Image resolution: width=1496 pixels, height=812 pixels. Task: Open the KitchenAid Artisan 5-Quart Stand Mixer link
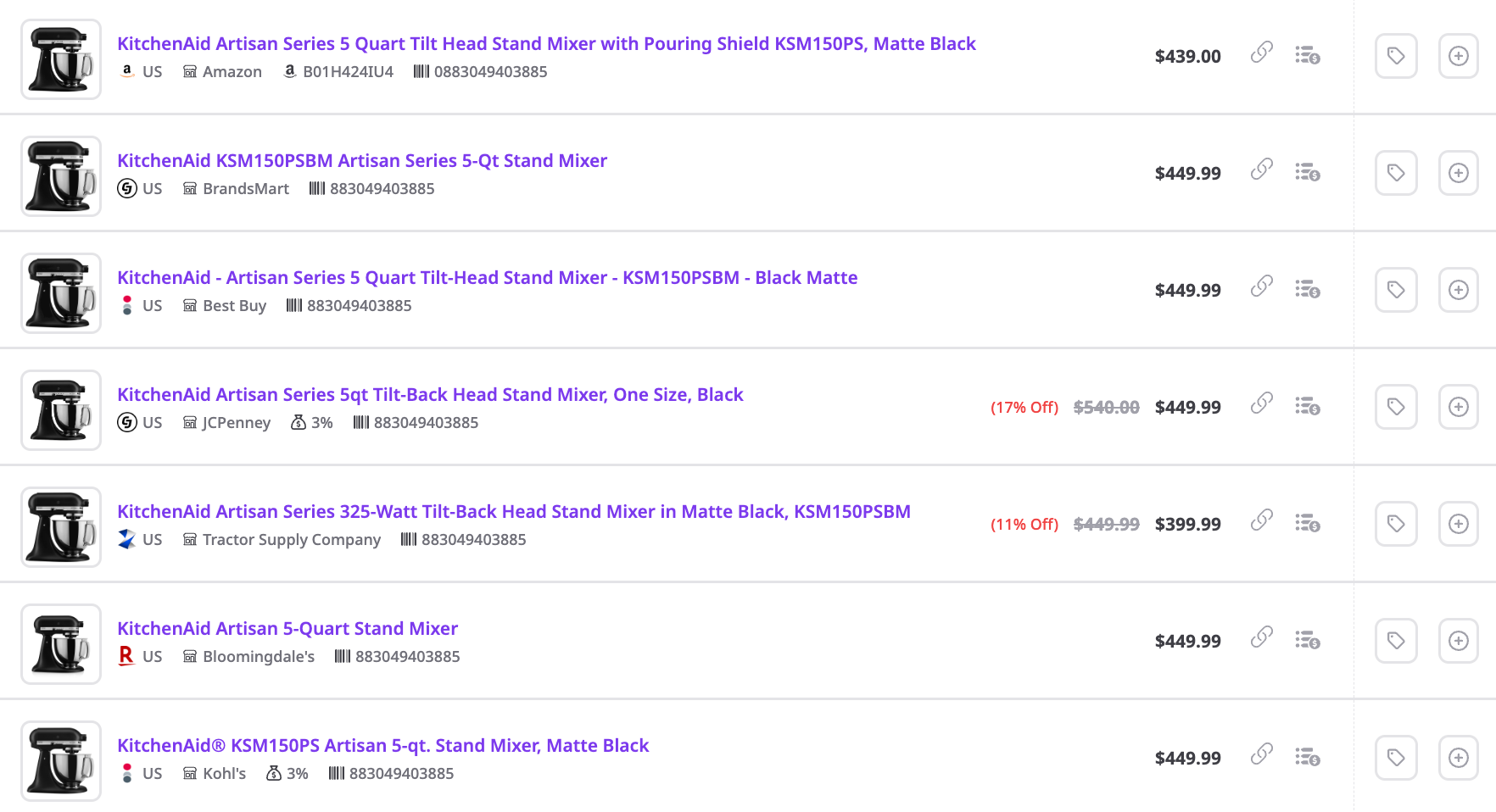click(287, 628)
